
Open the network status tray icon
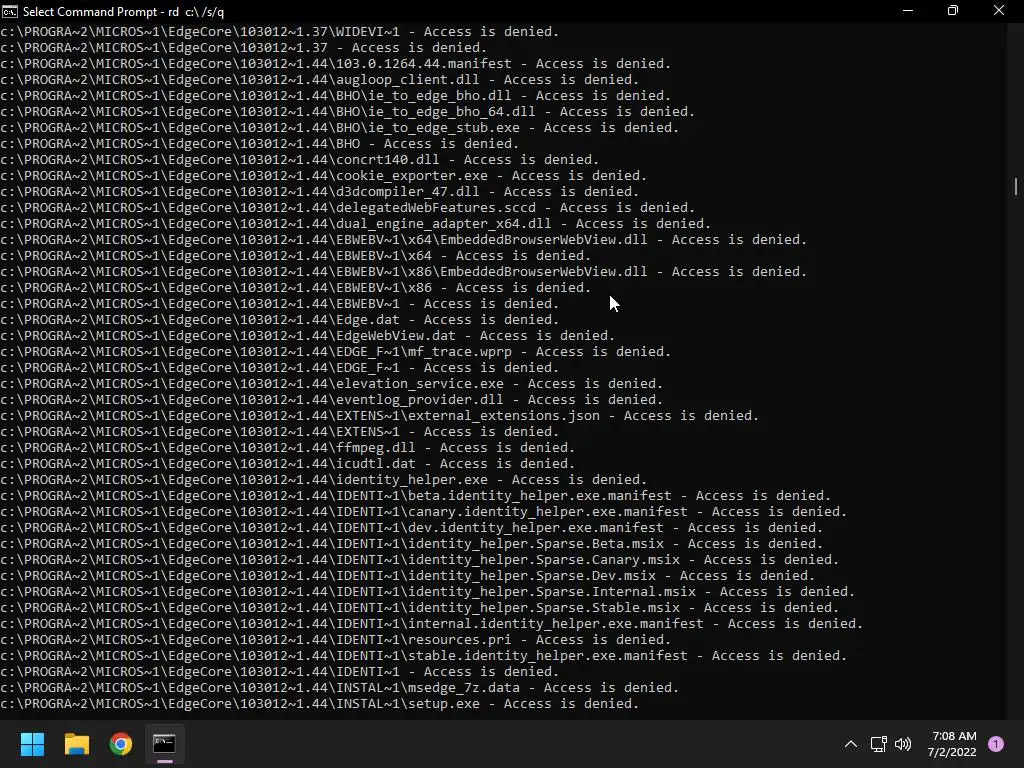coord(878,744)
